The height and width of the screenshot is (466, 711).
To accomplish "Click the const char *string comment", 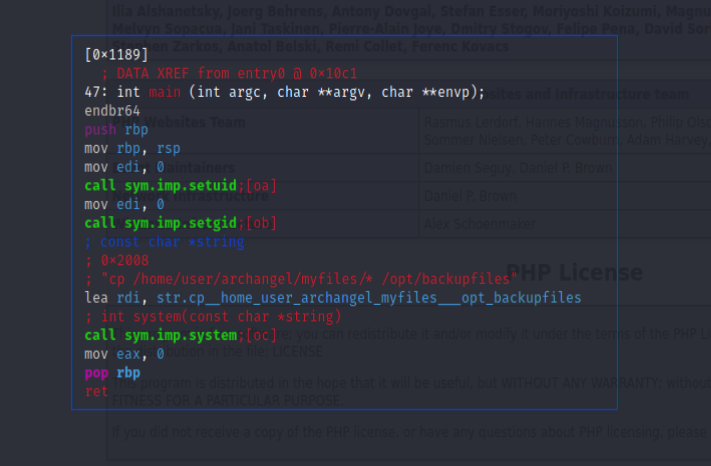I will click(164, 241).
